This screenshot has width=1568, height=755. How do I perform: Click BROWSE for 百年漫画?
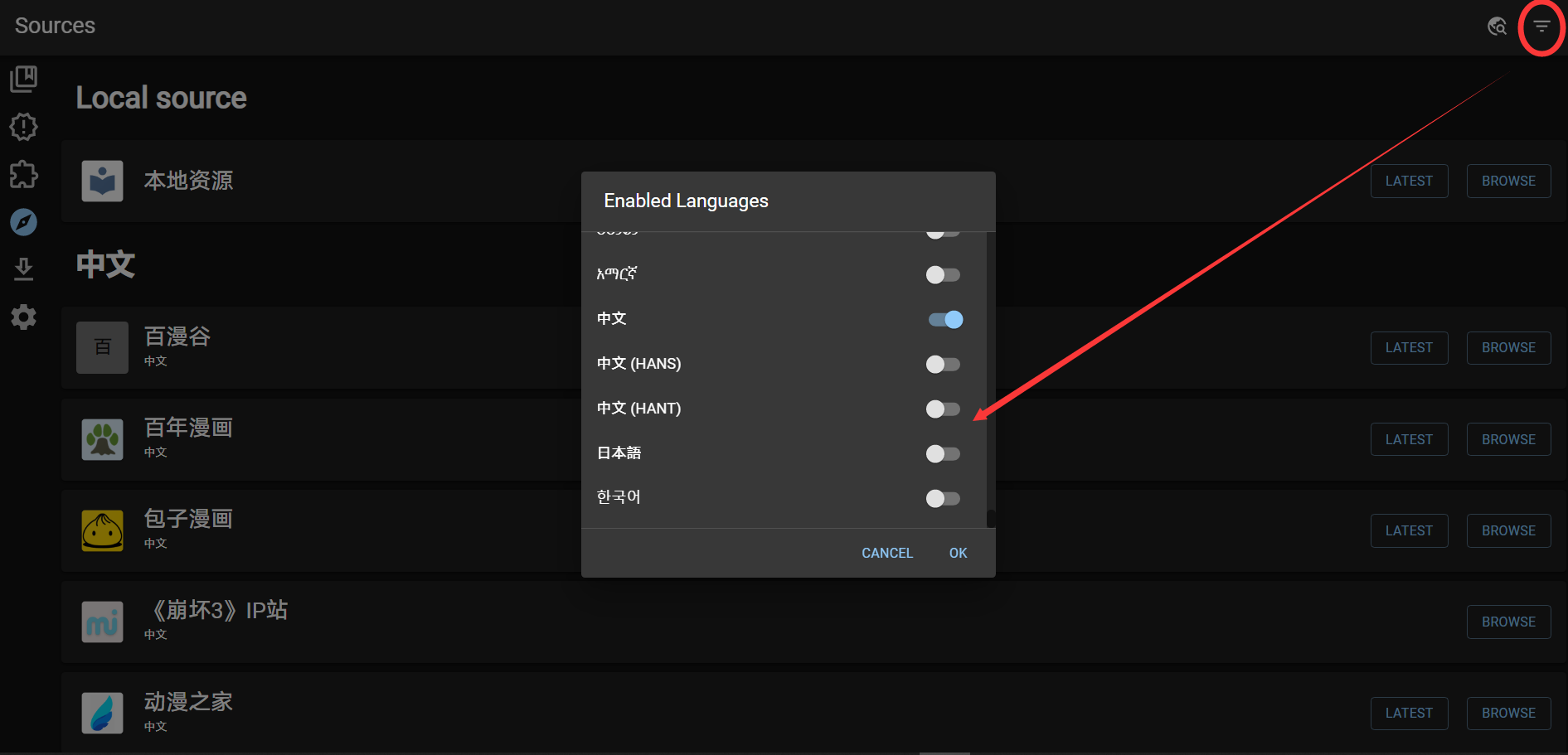coord(1508,439)
